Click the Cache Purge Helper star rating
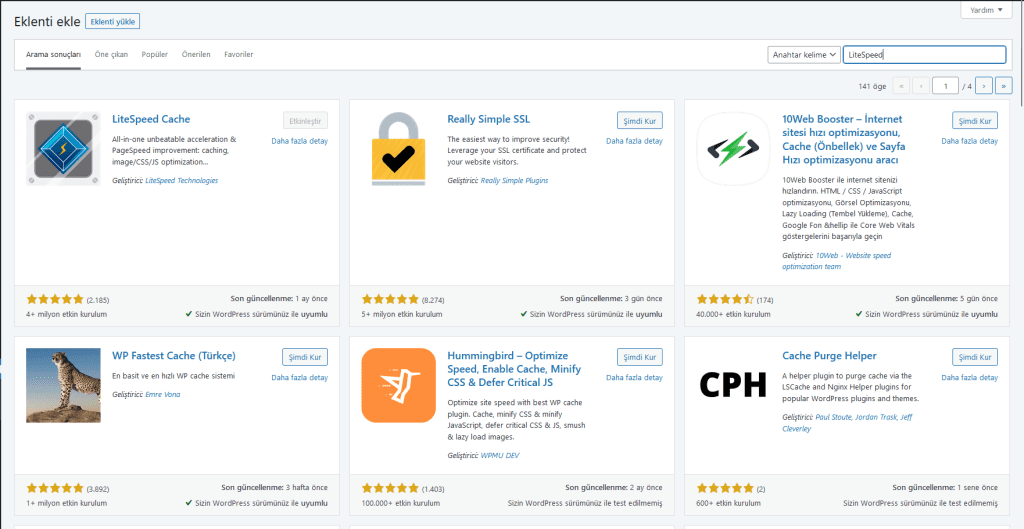The width and height of the screenshot is (1024, 529). click(x=725, y=488)
